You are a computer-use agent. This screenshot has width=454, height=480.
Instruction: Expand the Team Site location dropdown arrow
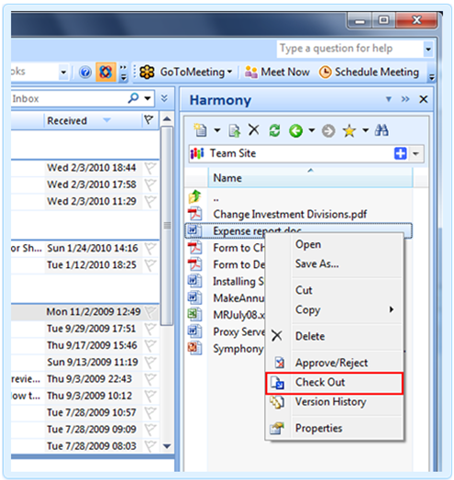pyautogui.click(x=416, y=154)
